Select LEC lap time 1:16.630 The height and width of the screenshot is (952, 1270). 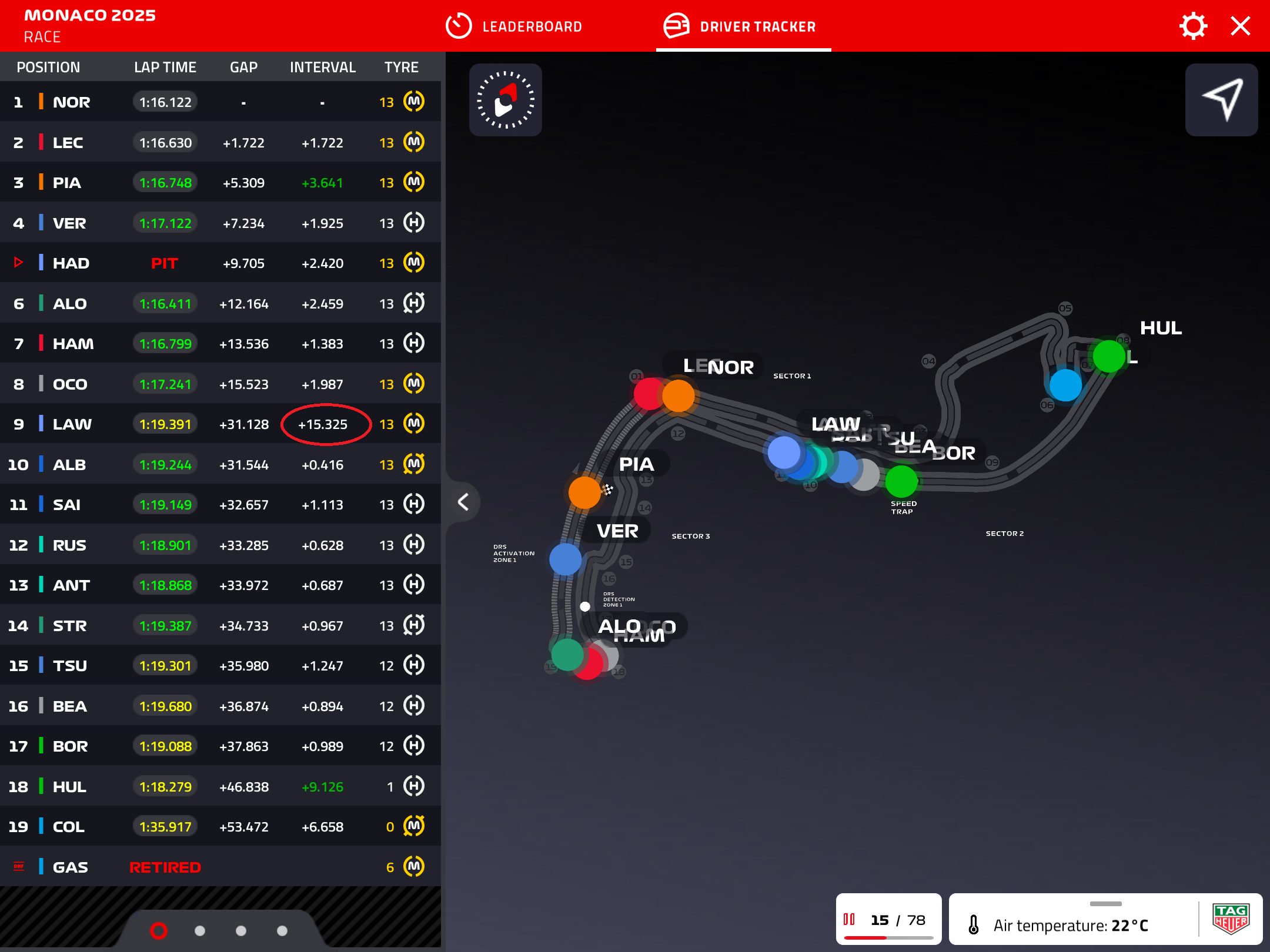pyautogui.click(x=165, y=143)
